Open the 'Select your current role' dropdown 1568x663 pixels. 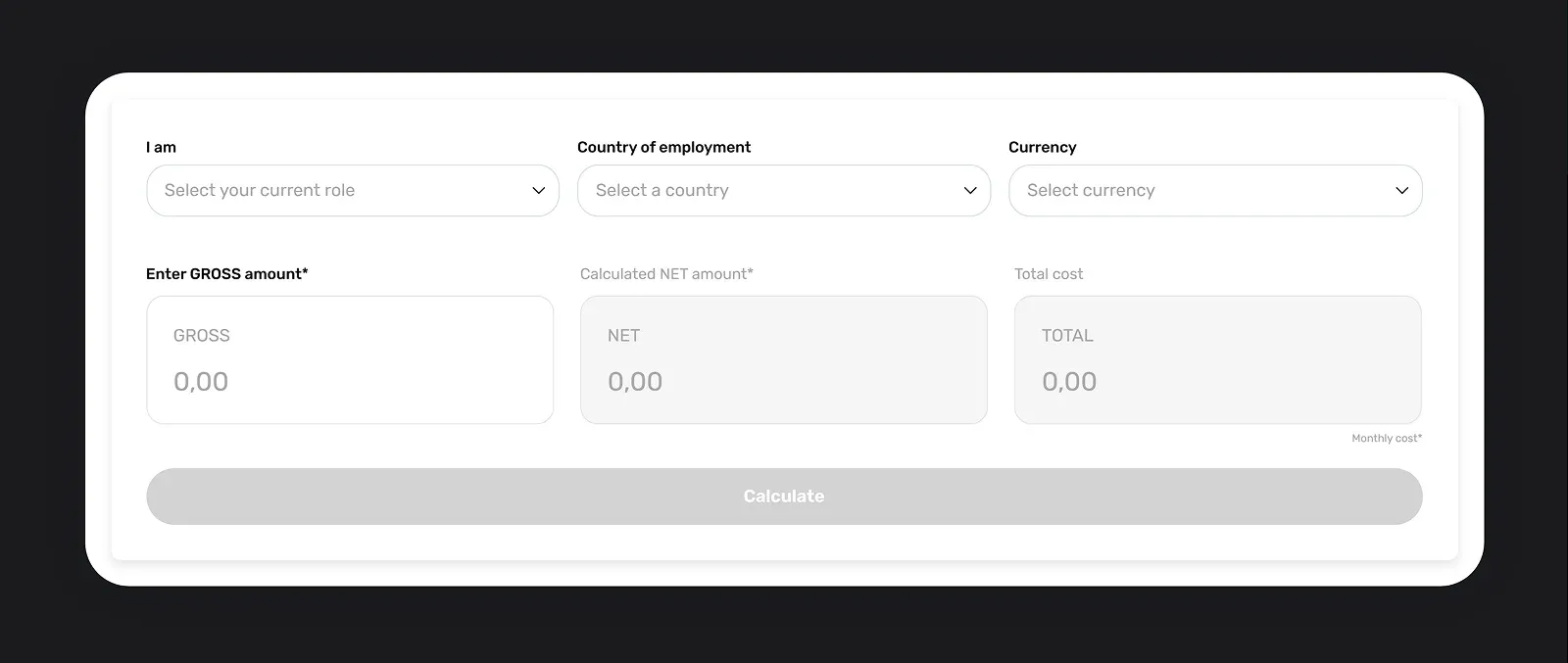click(x=333, y=191)
